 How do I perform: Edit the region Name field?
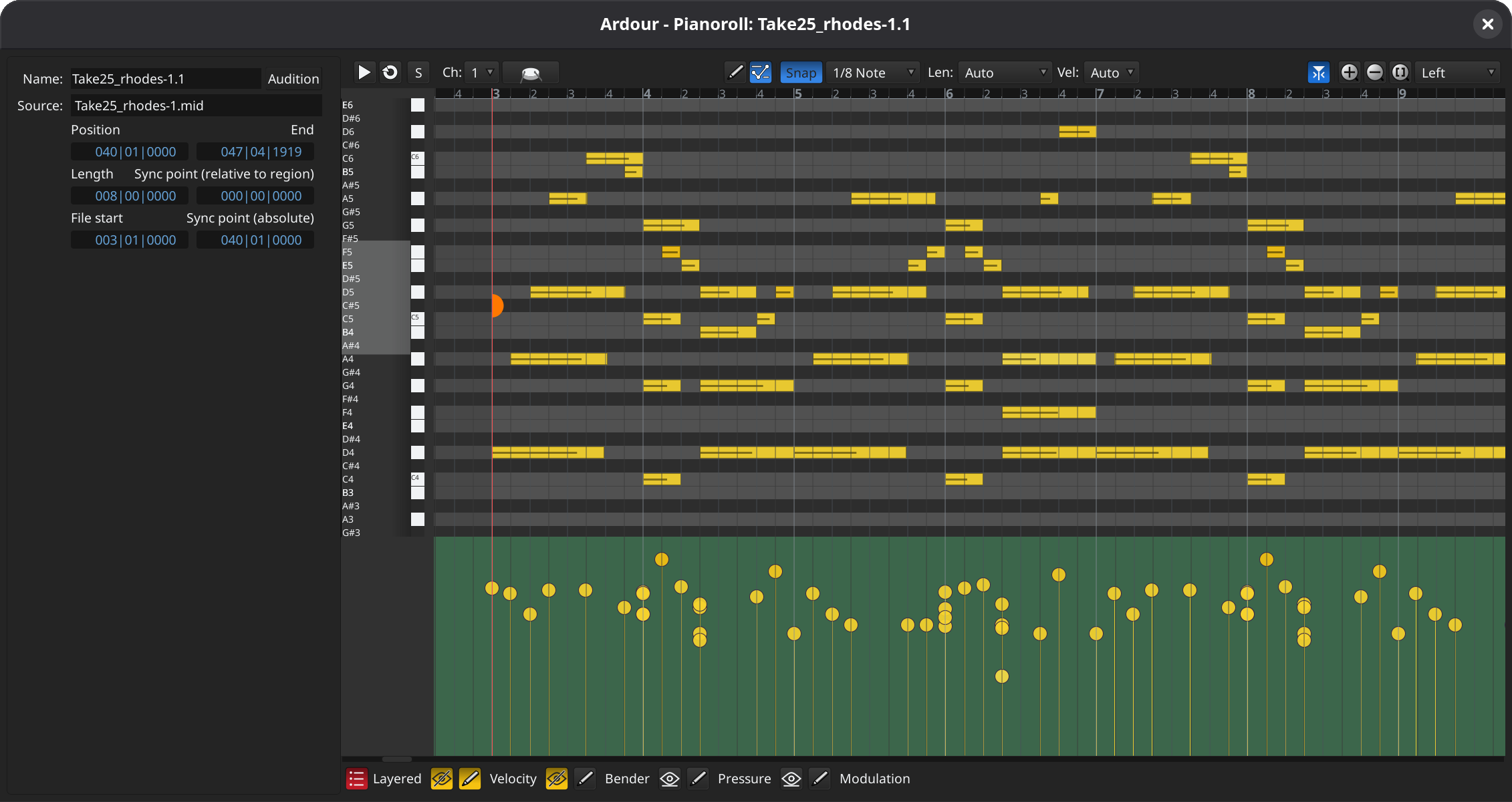[164, 78]
